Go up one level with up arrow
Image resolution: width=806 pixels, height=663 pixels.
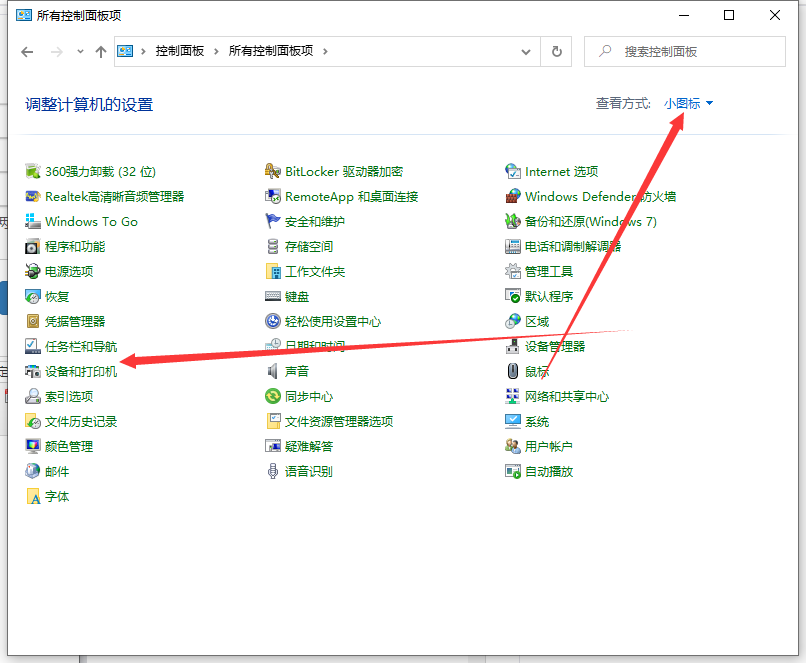click(x=100, y=52)
